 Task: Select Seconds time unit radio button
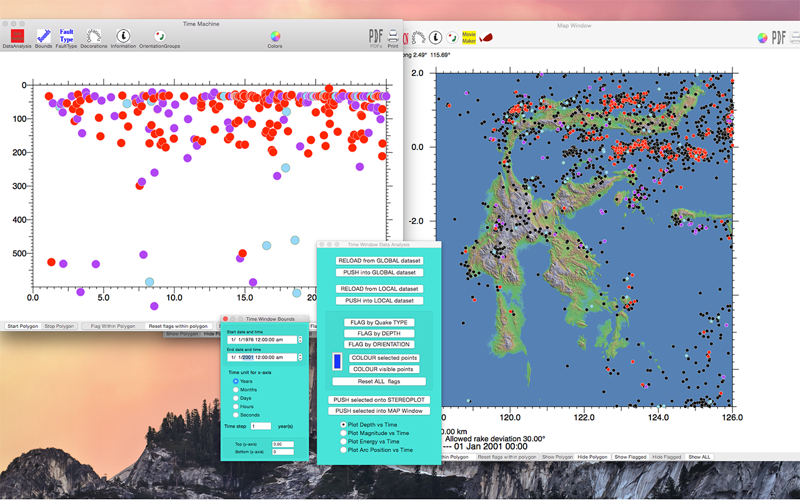[236, 415]
